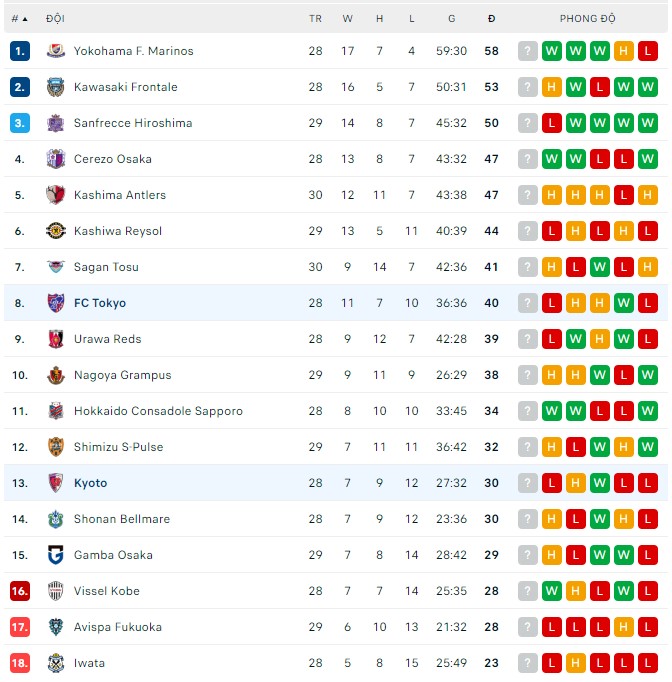The height and width of the screenshot is (682, 672).
Task: Sort table by the # rank column
Action: (19, 18)
